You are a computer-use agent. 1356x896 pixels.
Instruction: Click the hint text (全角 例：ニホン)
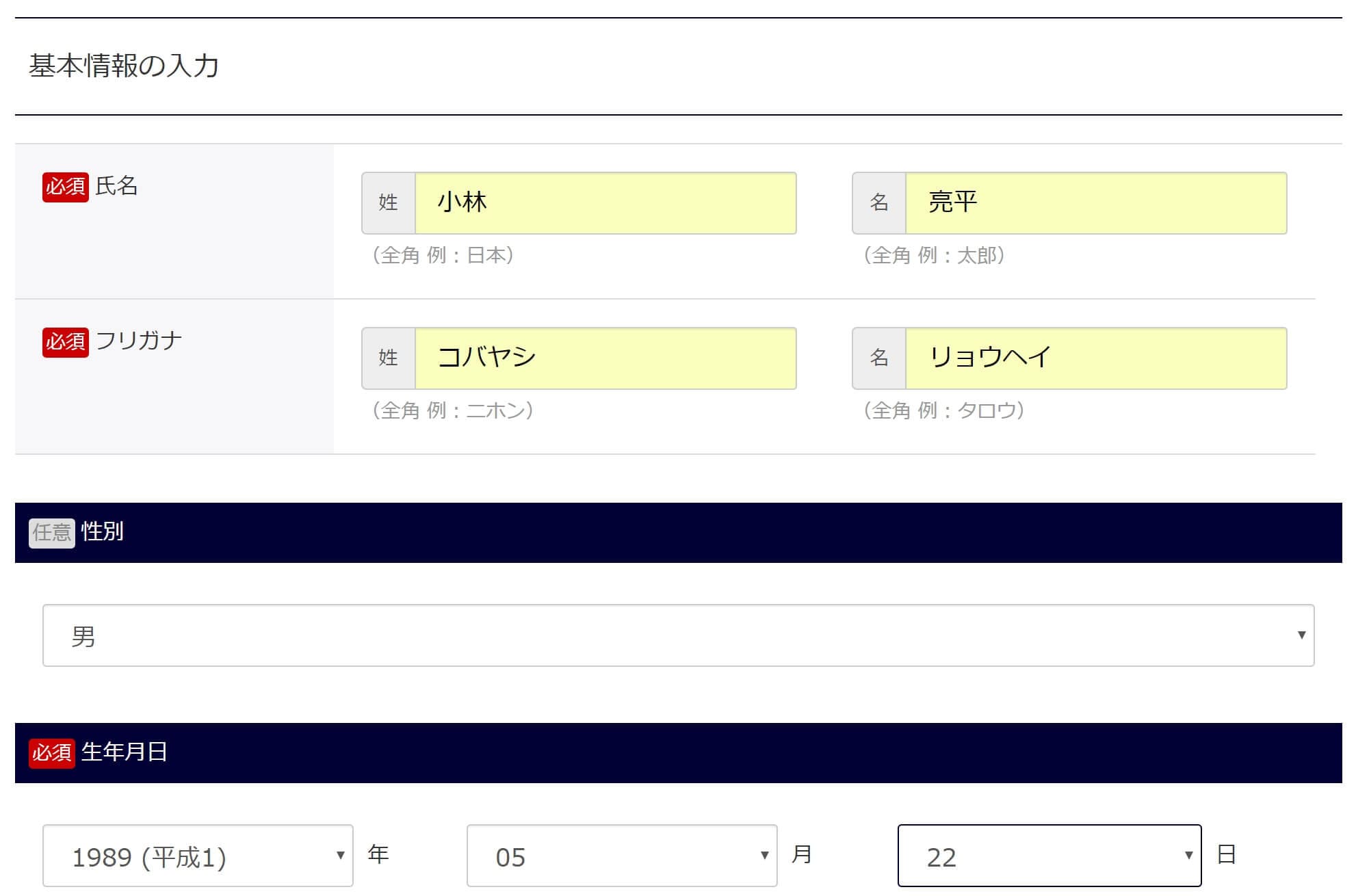(453, 411)
